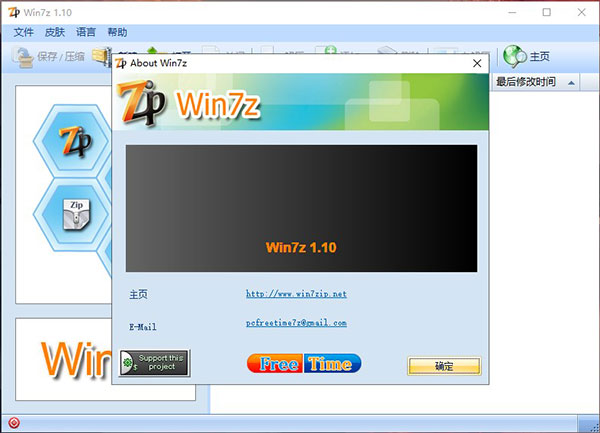This screenshot has height=433, width=600.
Task: Click the 7Zip logo in About dialog banner
Action: [x=141, y=103]
